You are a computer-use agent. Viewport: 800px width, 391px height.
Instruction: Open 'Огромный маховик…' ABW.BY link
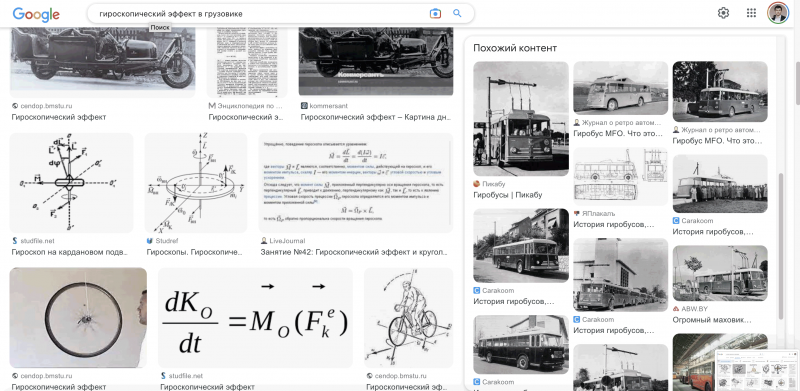712,320
